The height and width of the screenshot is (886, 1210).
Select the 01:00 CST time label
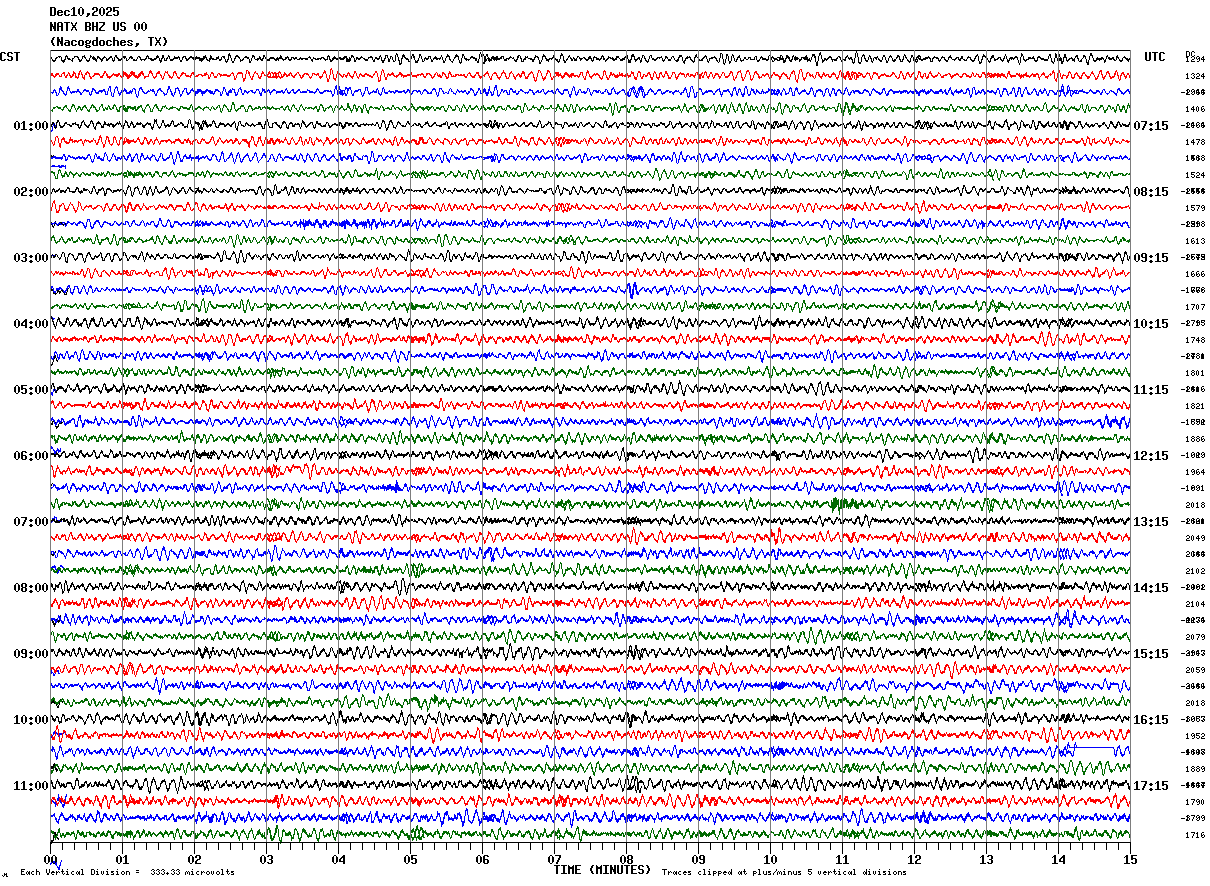(x=31, y=126)
